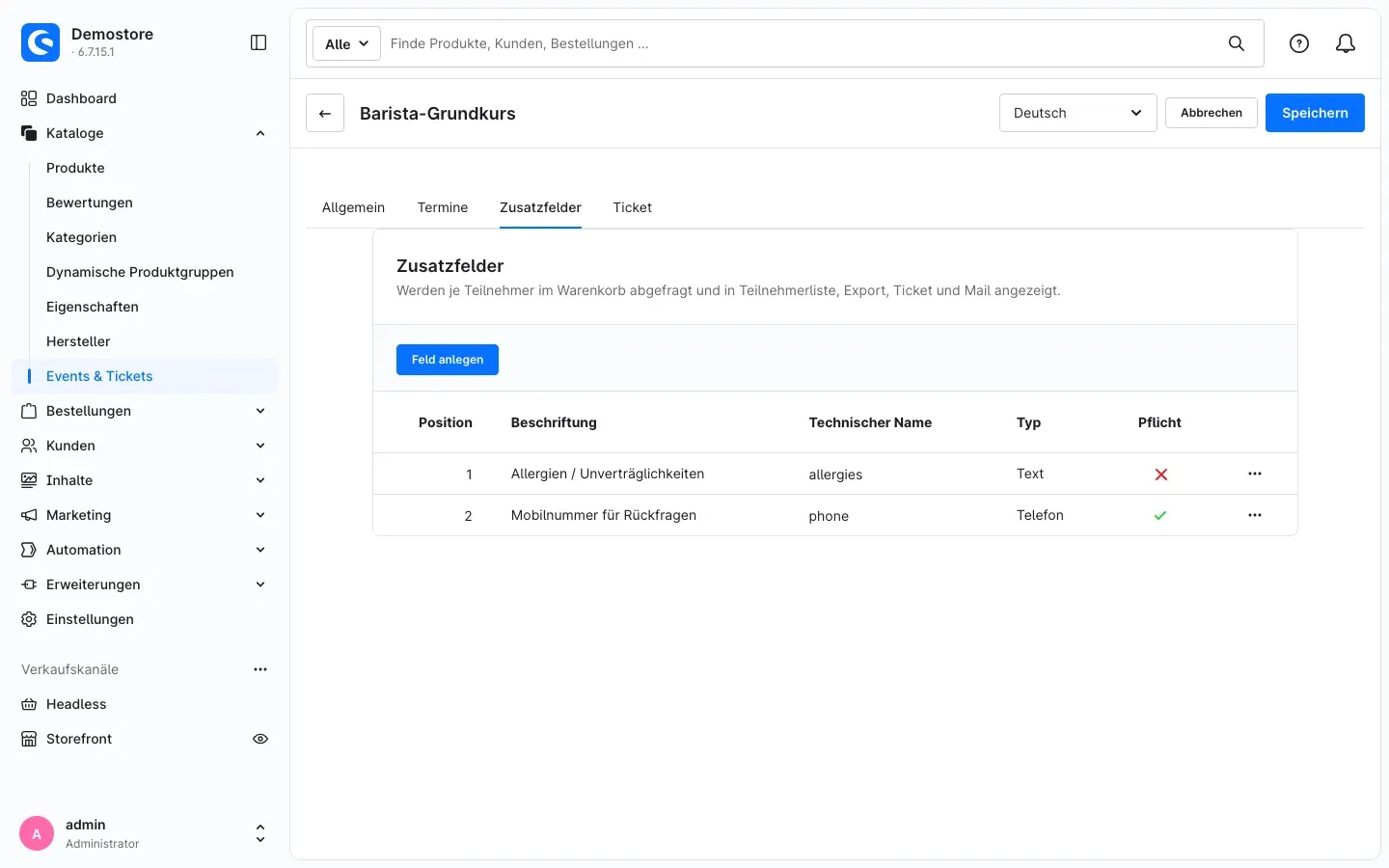This screenshot has width=1389, height=868.
Task: Expand the Kunden menu chevron
Action: click(260, 446)
